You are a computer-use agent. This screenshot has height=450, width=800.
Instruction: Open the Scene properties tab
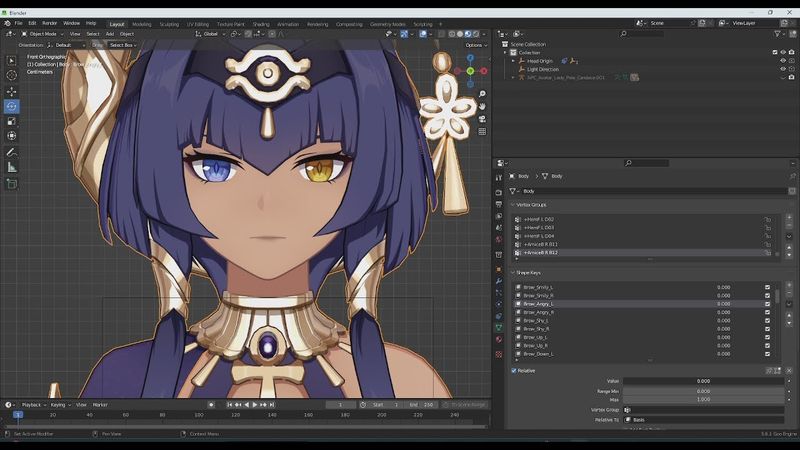coord(498,228)
